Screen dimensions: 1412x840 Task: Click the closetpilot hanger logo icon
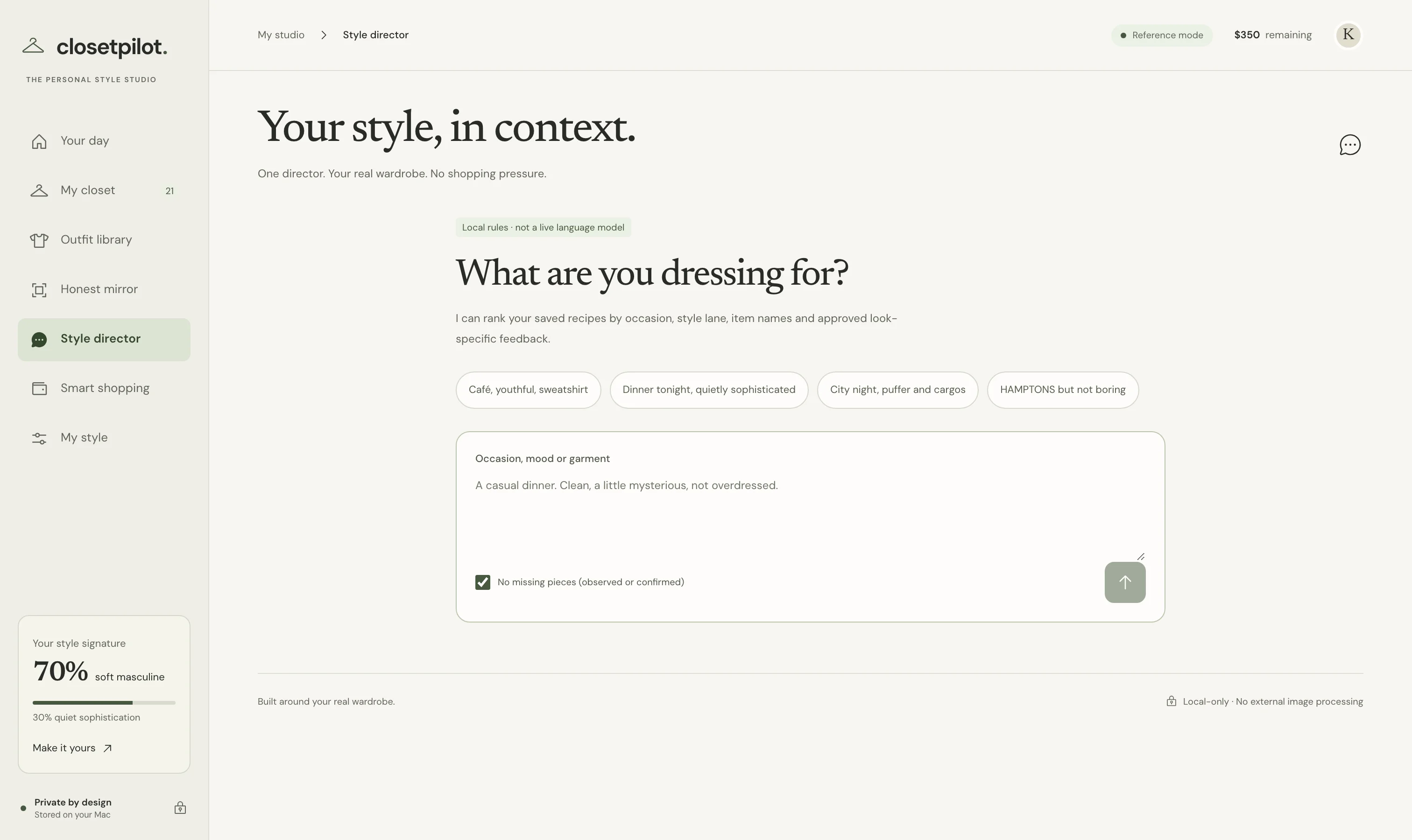pyautogui.click(x=33, y=46)
